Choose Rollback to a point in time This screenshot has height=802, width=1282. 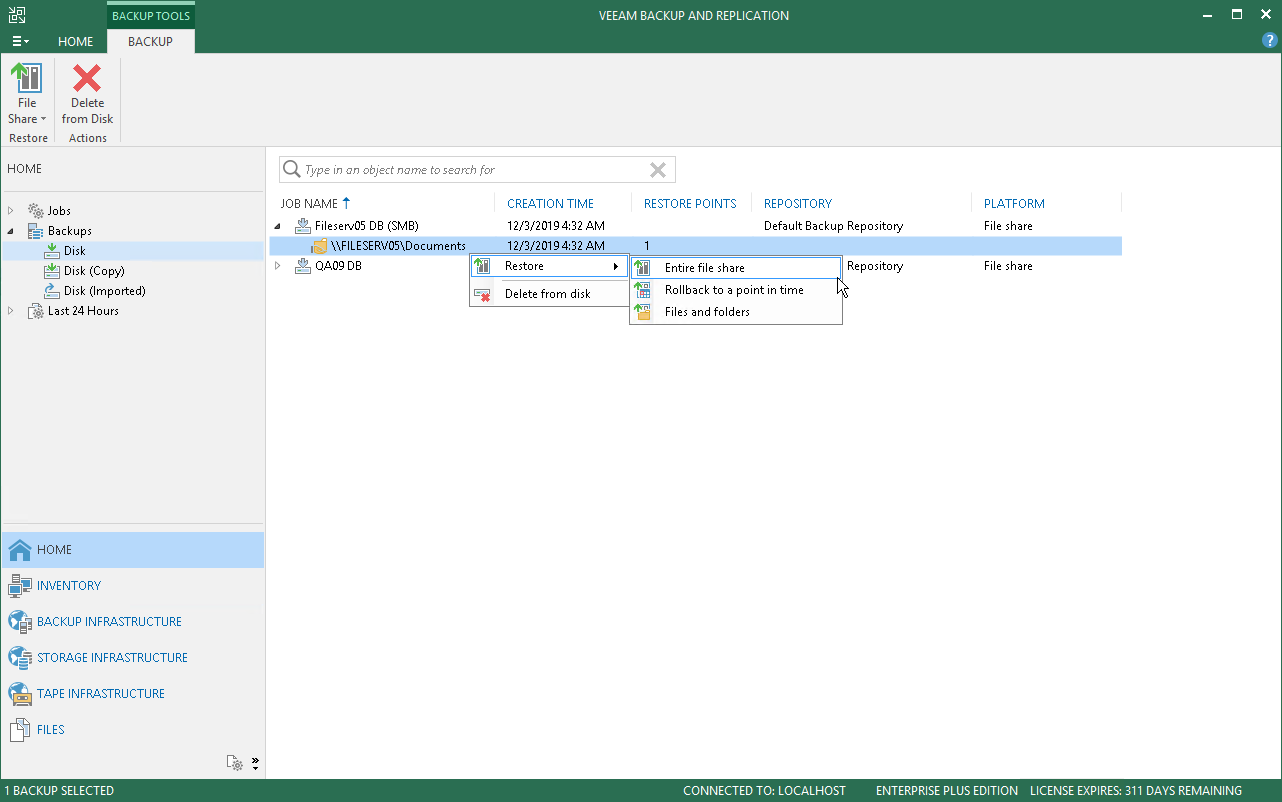pos(736,290)
